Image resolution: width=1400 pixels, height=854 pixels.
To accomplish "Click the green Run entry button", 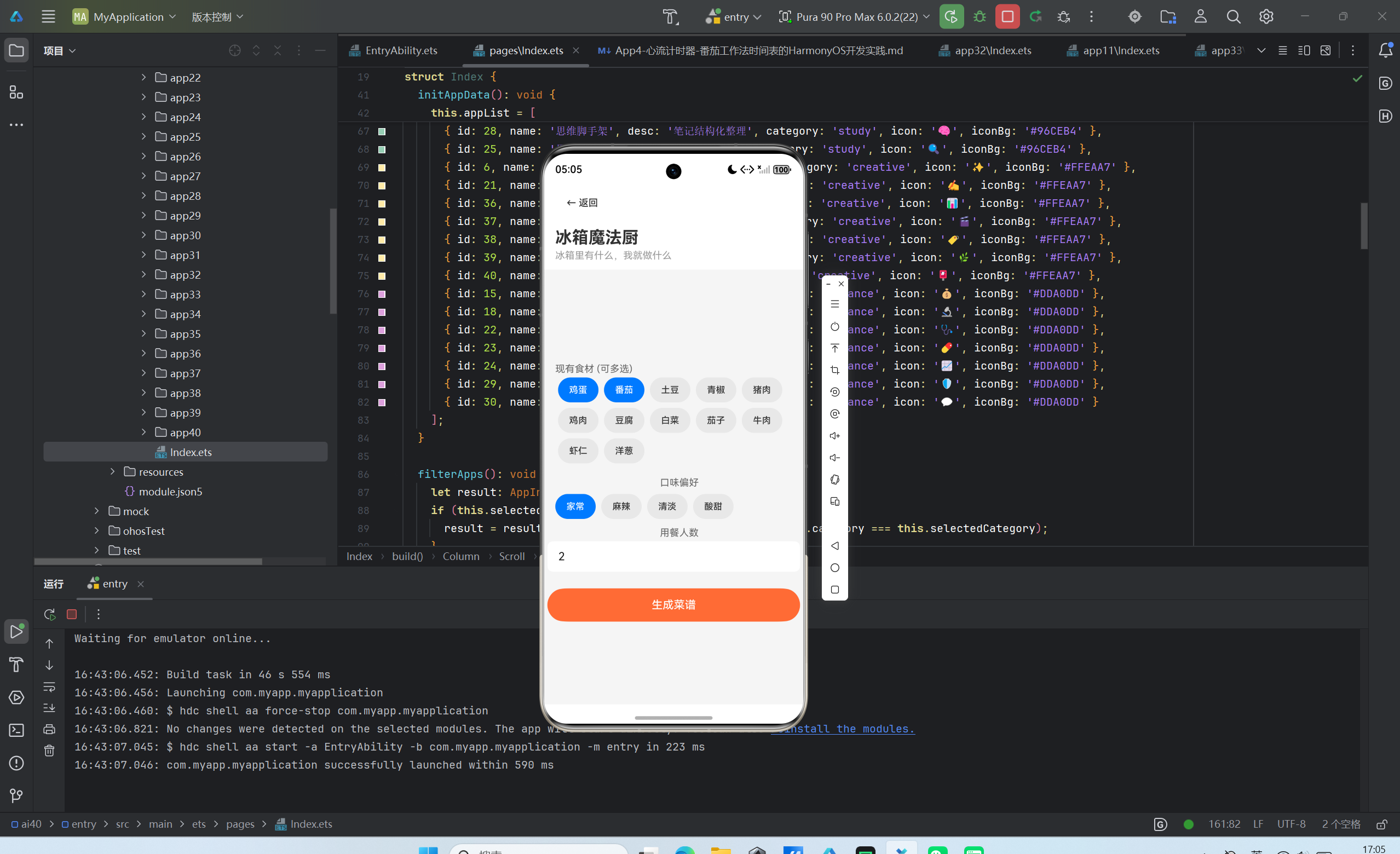I will point(951,16).
